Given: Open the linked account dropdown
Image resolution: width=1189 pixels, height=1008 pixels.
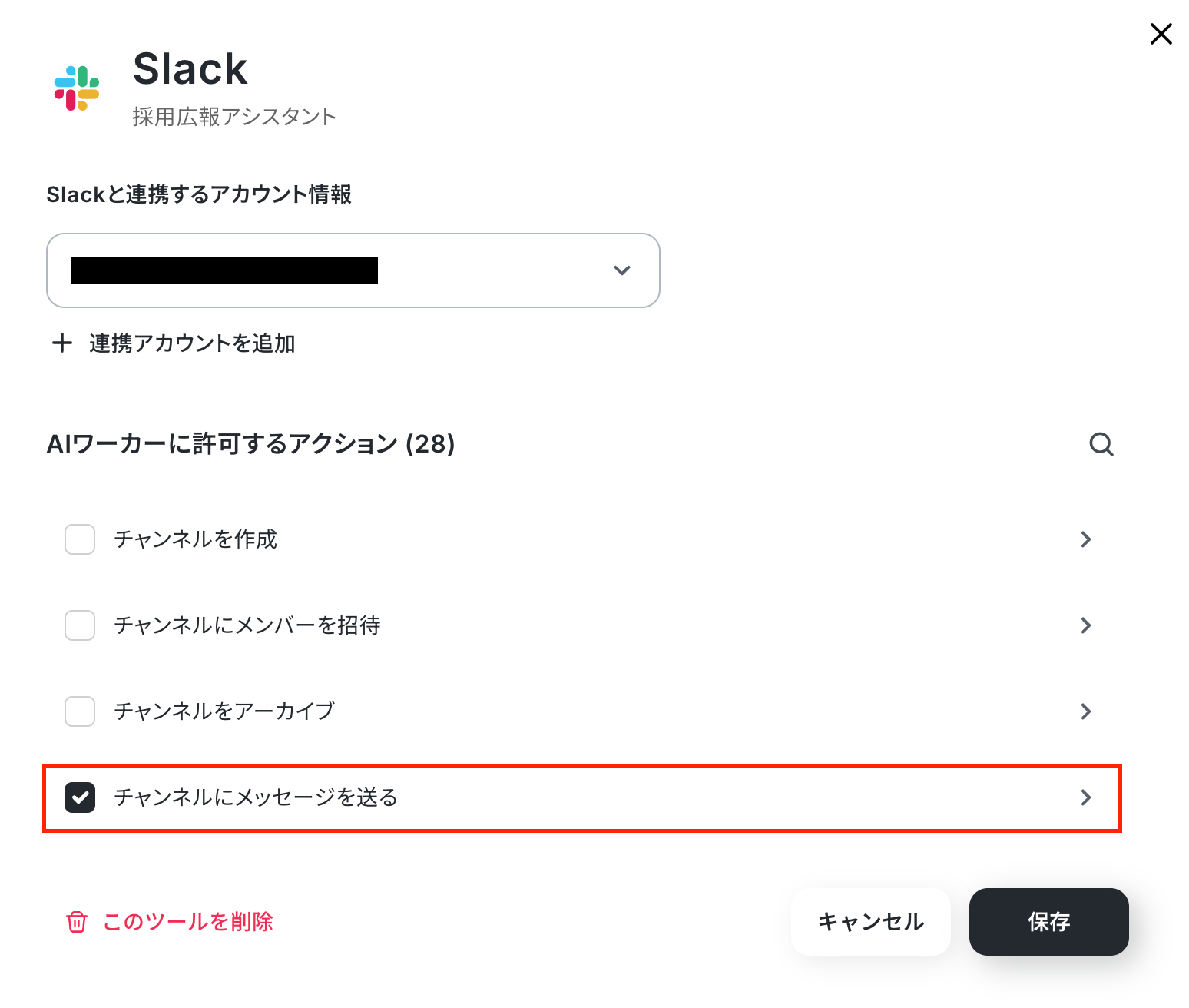Looking at the screenshot, I should point(353,270).
